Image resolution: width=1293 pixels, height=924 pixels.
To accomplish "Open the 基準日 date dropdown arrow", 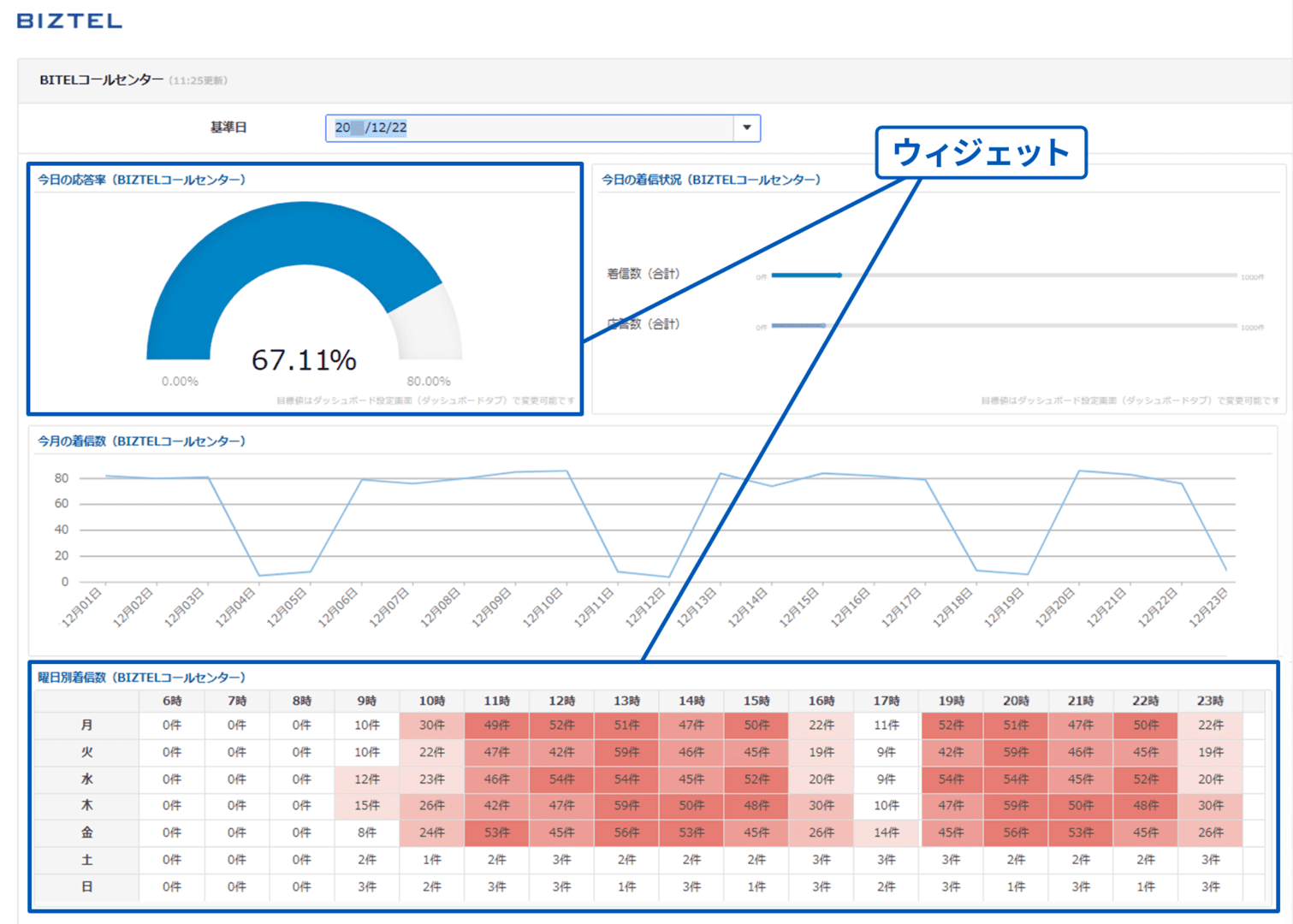I will [x=747, y=127].
